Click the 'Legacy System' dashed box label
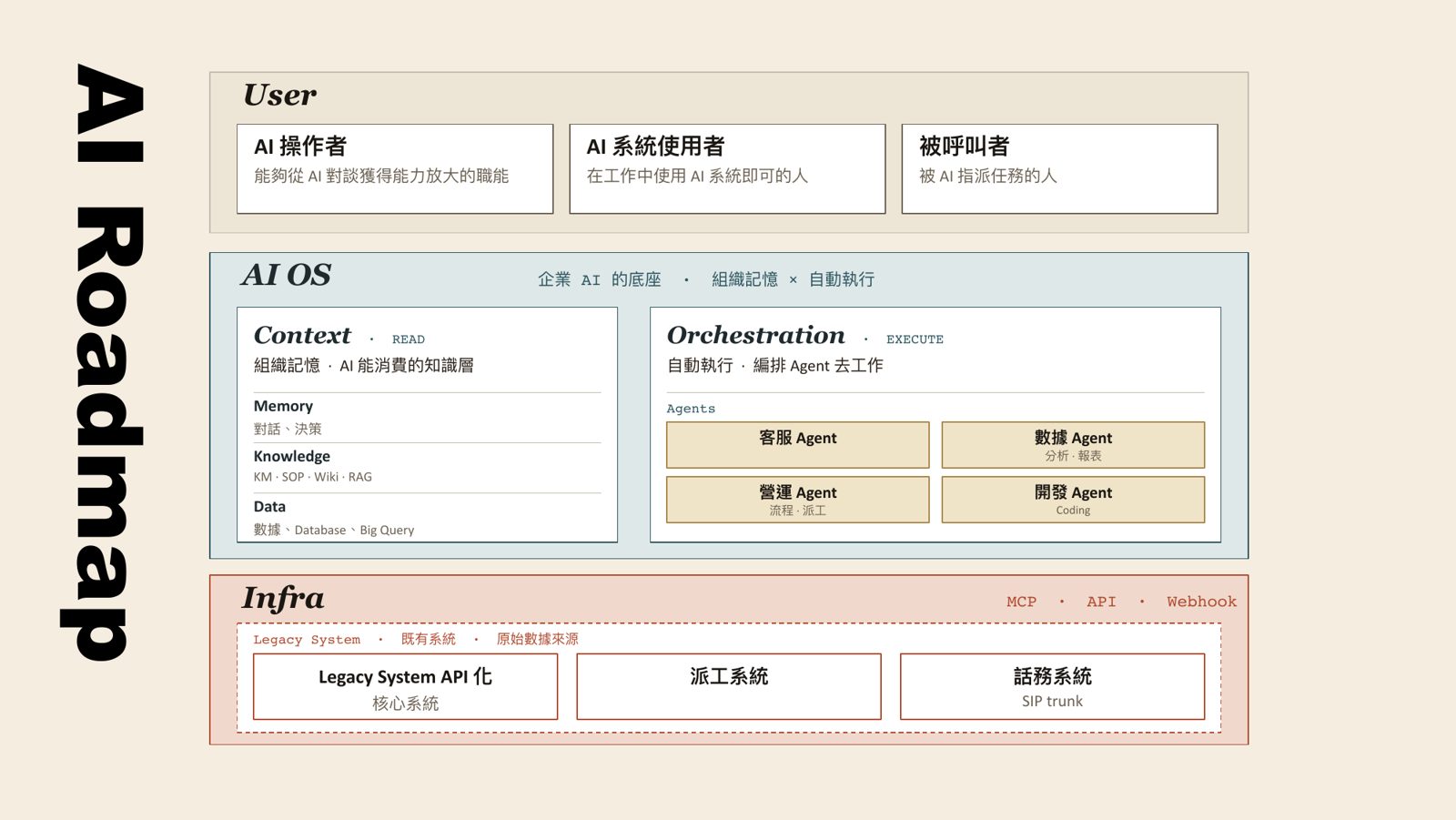The image size is (1456, 820). [x=307, y=640]
